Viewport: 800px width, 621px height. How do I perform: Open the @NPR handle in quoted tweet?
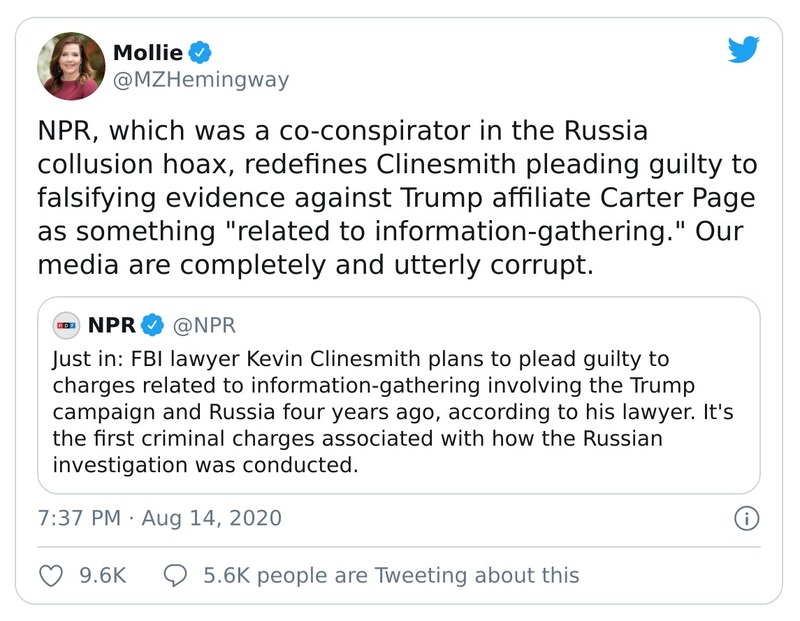[x=205, y=325]
